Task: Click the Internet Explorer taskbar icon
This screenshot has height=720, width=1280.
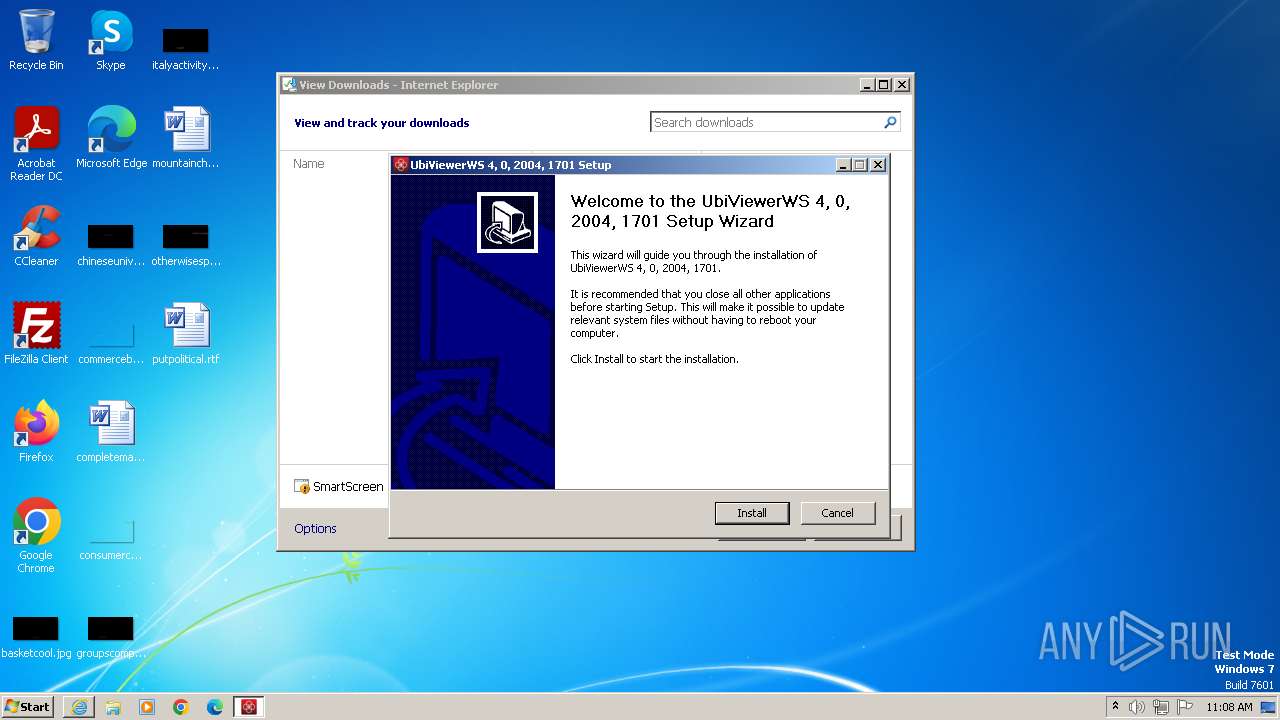Action: (79, 707)
